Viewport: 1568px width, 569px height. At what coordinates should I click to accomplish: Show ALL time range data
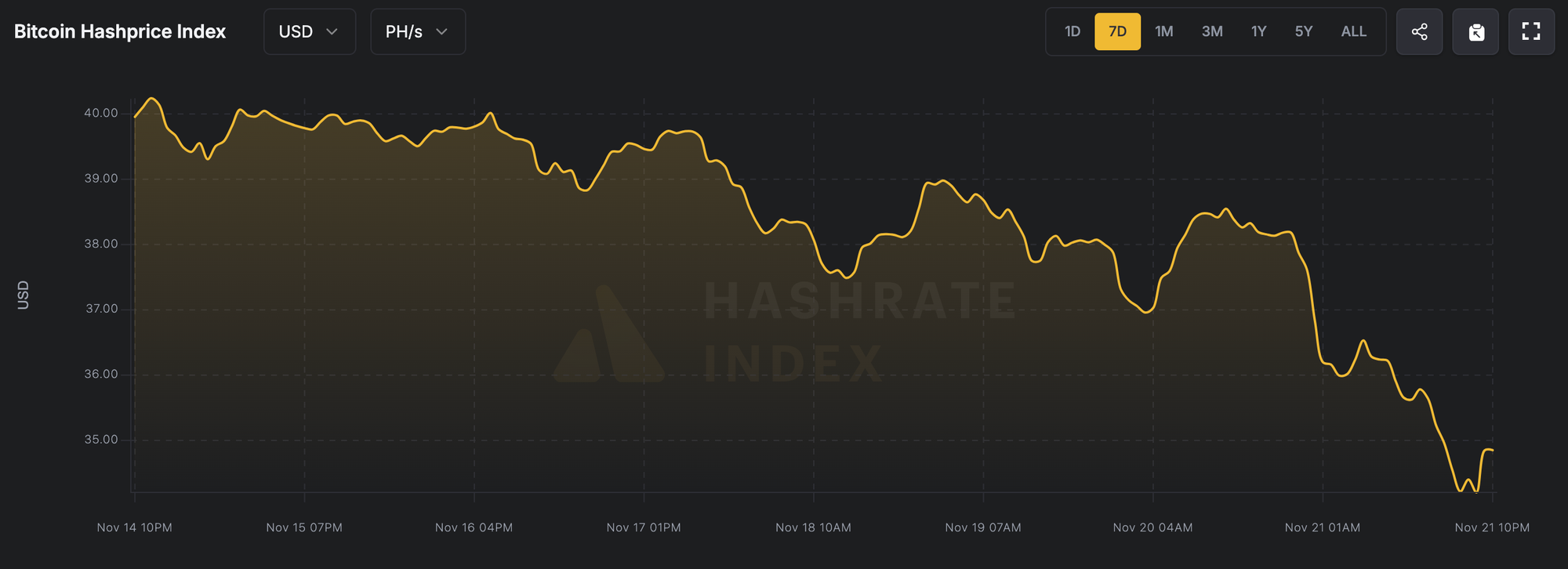[1353, 31]
